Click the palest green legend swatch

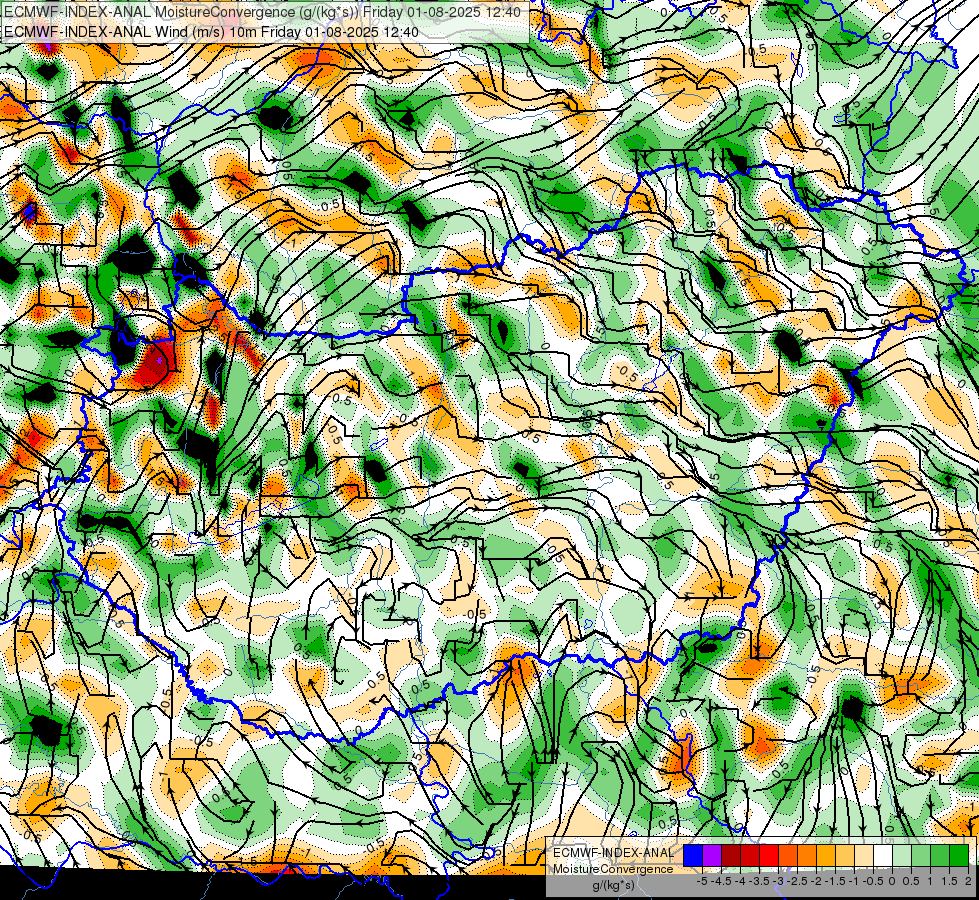click(x=902, y=855)
